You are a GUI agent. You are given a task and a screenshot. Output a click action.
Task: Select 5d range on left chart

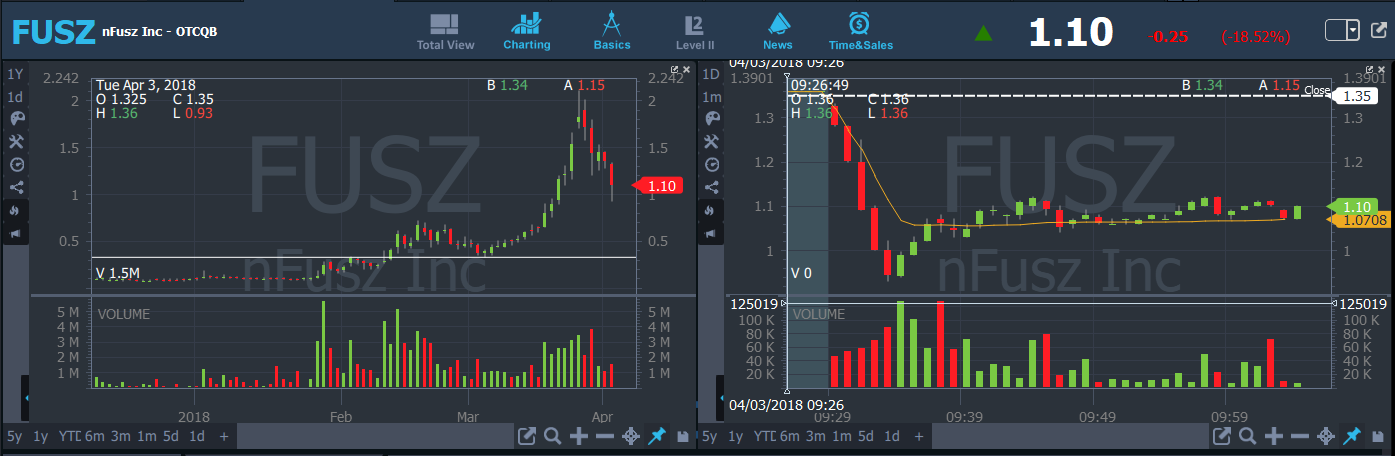pyautogui.click(x=171, y=436)
